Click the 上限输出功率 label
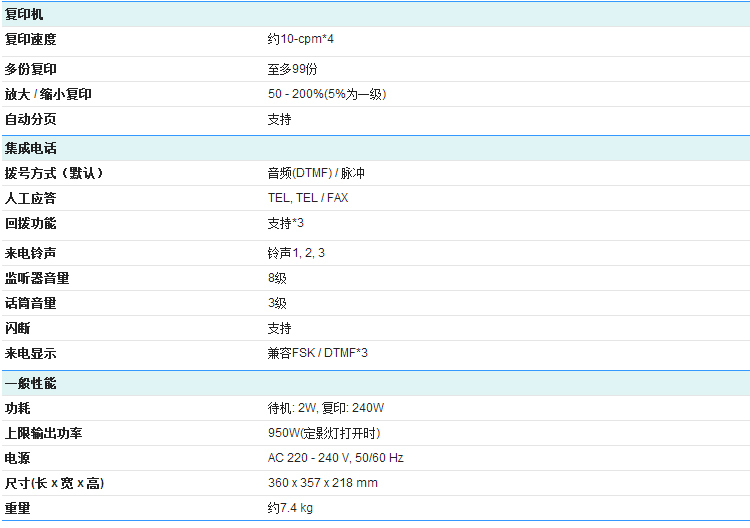750x528 pixels. 43,433
